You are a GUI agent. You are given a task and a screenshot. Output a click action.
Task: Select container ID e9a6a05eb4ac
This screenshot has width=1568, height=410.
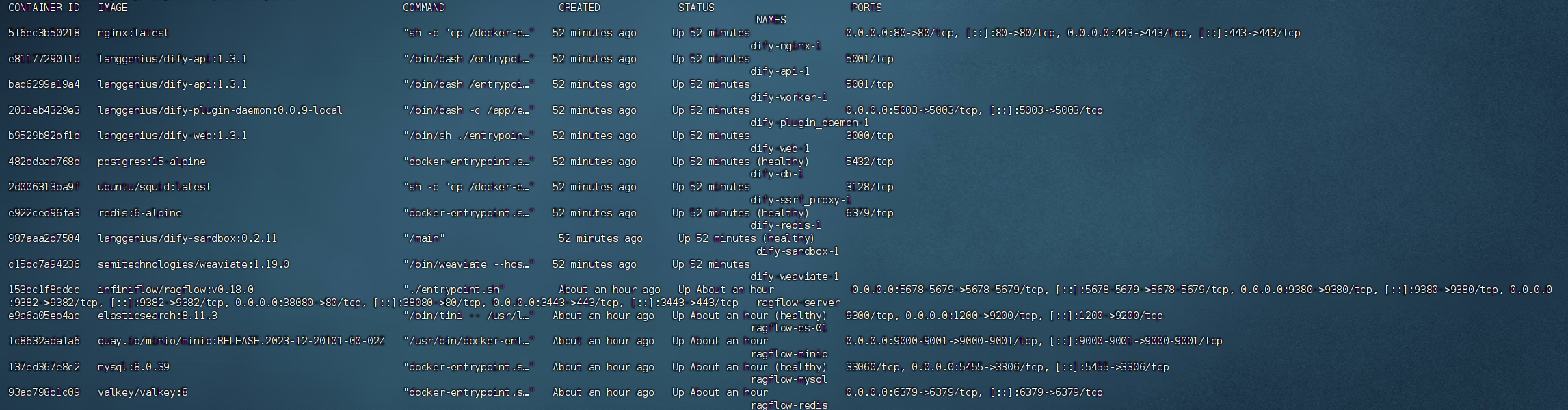click(44, 316)
